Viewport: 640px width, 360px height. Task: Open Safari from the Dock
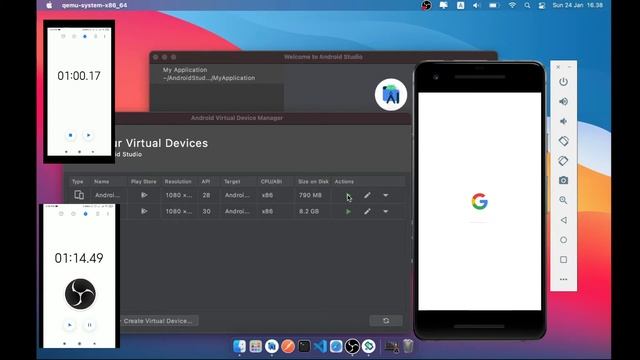coord(336,346)
